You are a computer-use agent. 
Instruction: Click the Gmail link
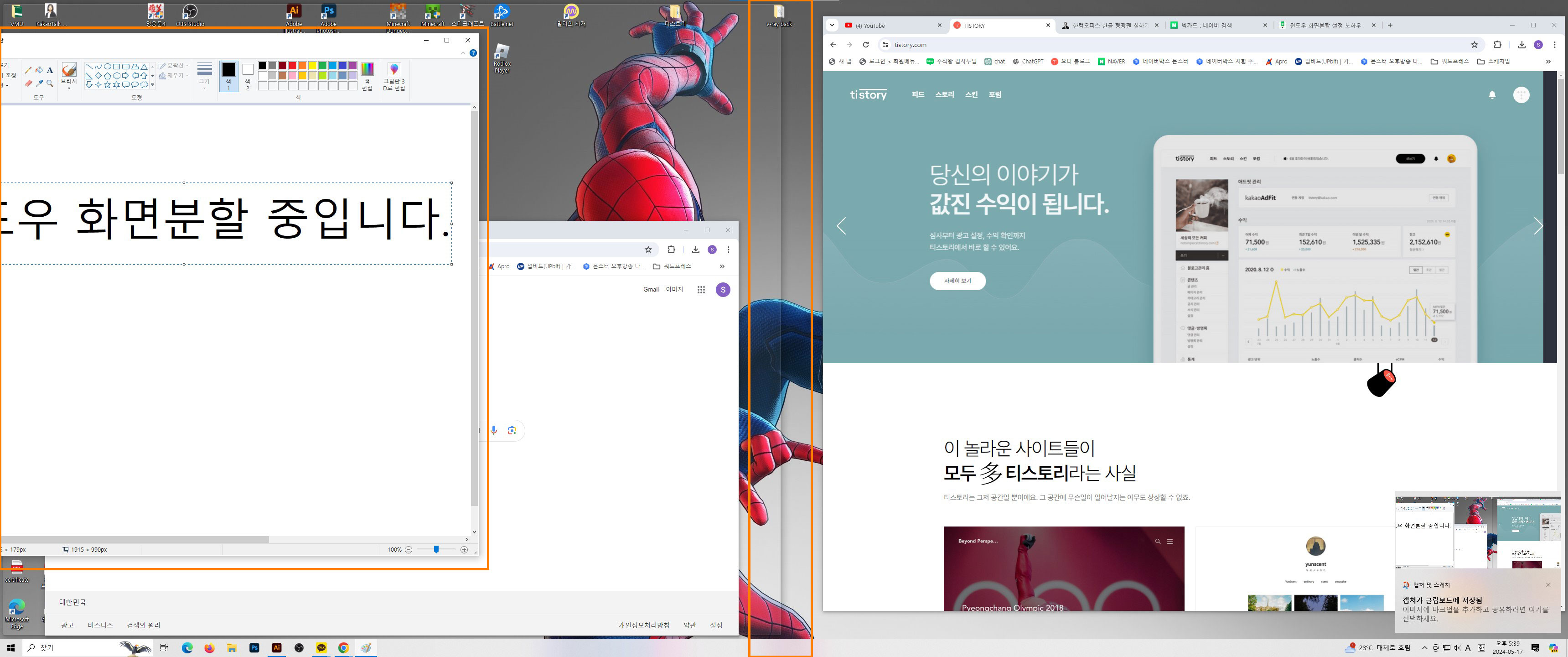[651, 290]
